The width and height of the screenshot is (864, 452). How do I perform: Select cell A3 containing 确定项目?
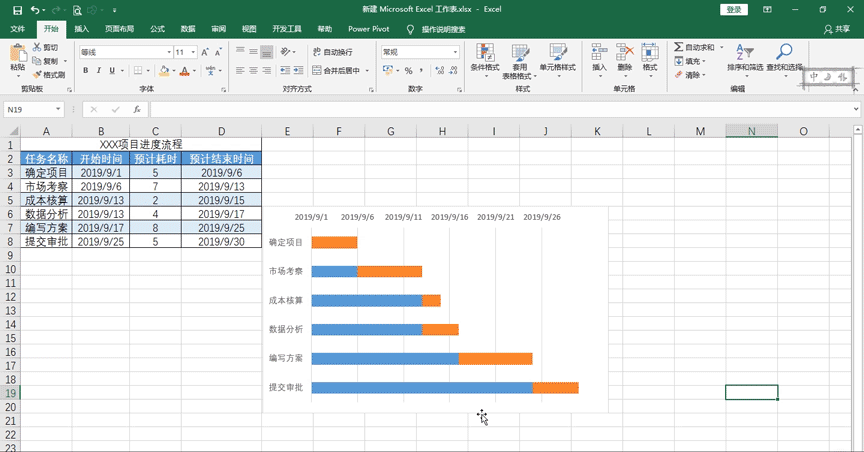pyautogui.click(x=46, y=172)
